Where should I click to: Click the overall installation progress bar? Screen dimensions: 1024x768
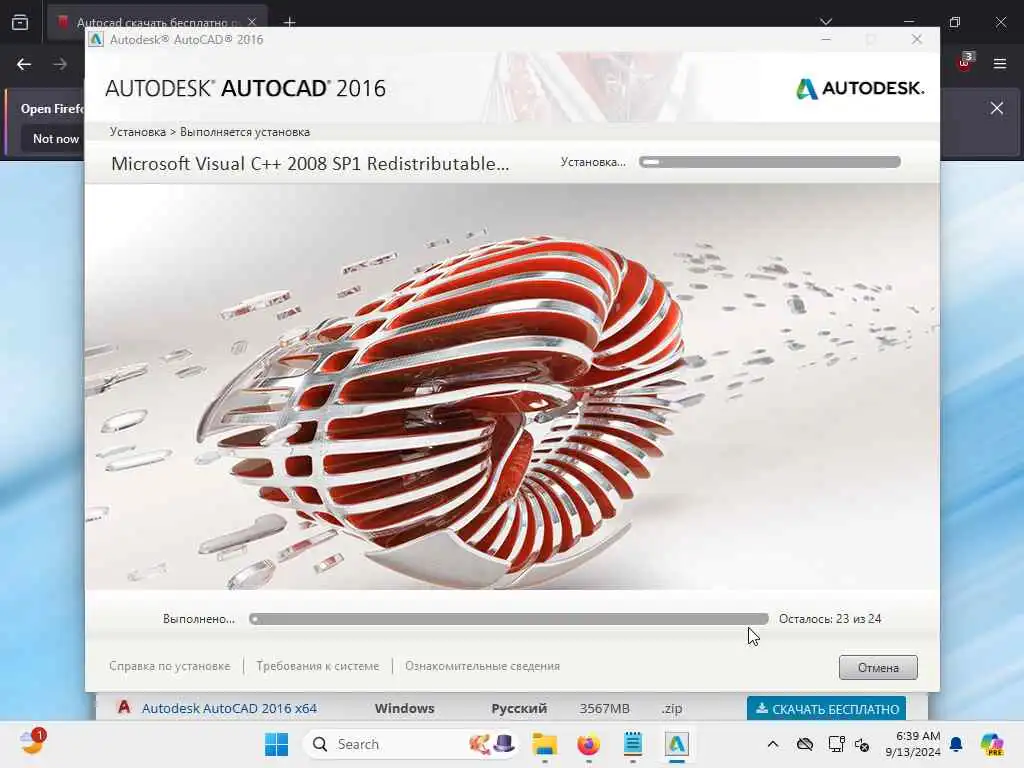509,619
